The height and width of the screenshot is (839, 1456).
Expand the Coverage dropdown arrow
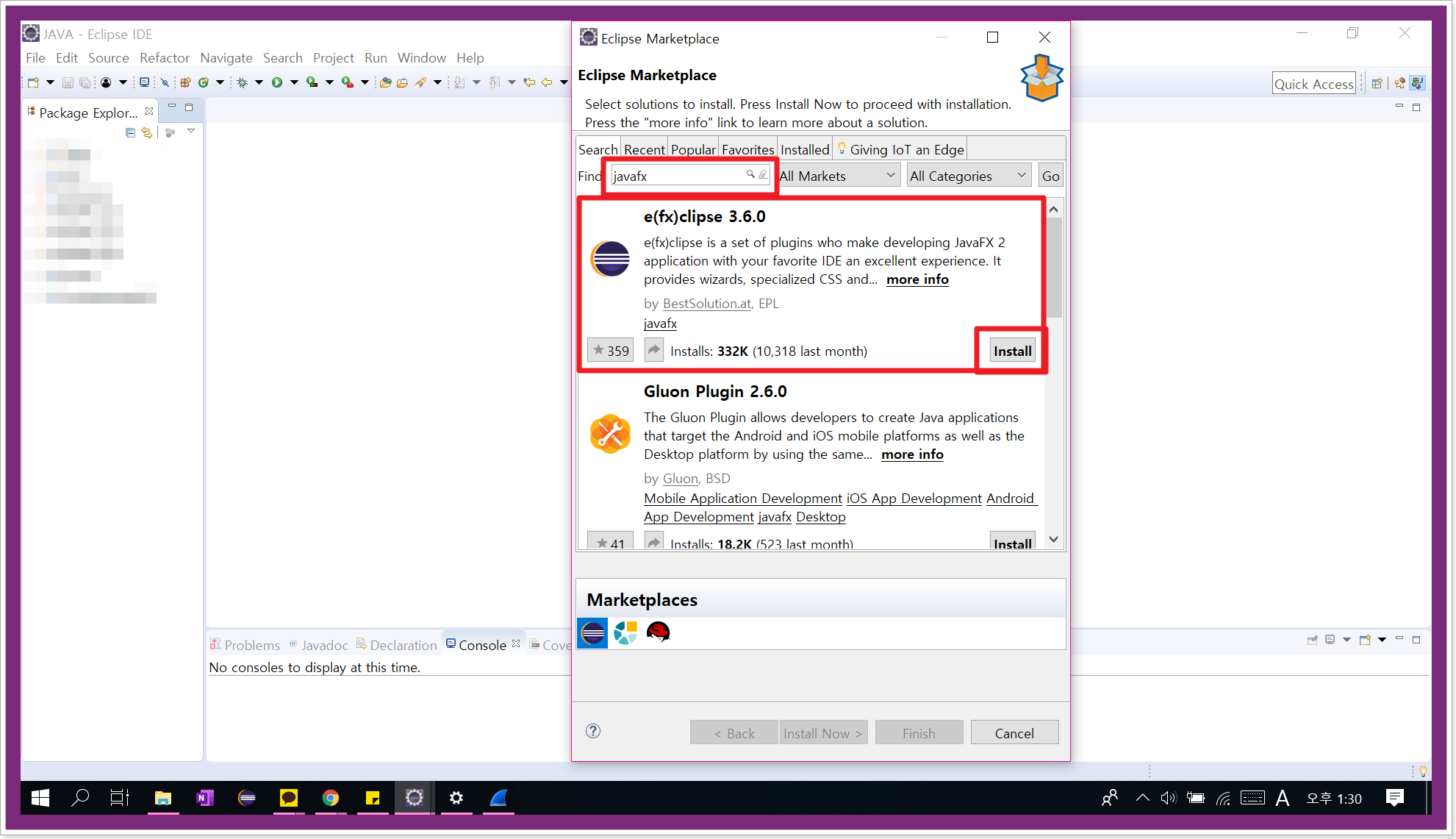(x=329, y=82)
